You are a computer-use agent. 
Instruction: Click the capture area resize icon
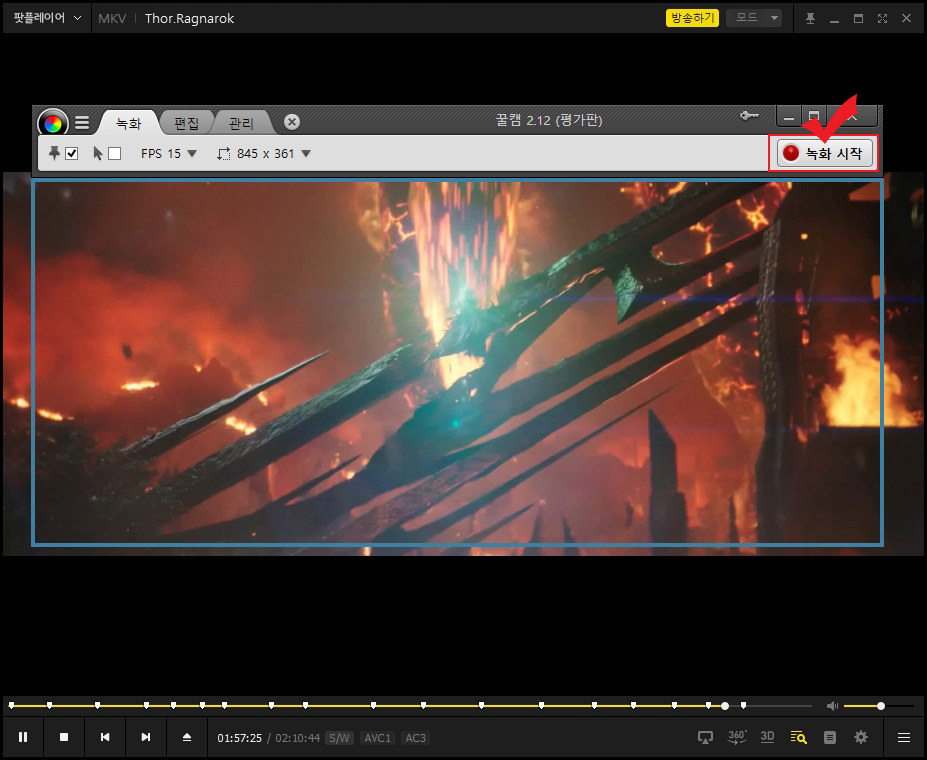tap(223, 154)
